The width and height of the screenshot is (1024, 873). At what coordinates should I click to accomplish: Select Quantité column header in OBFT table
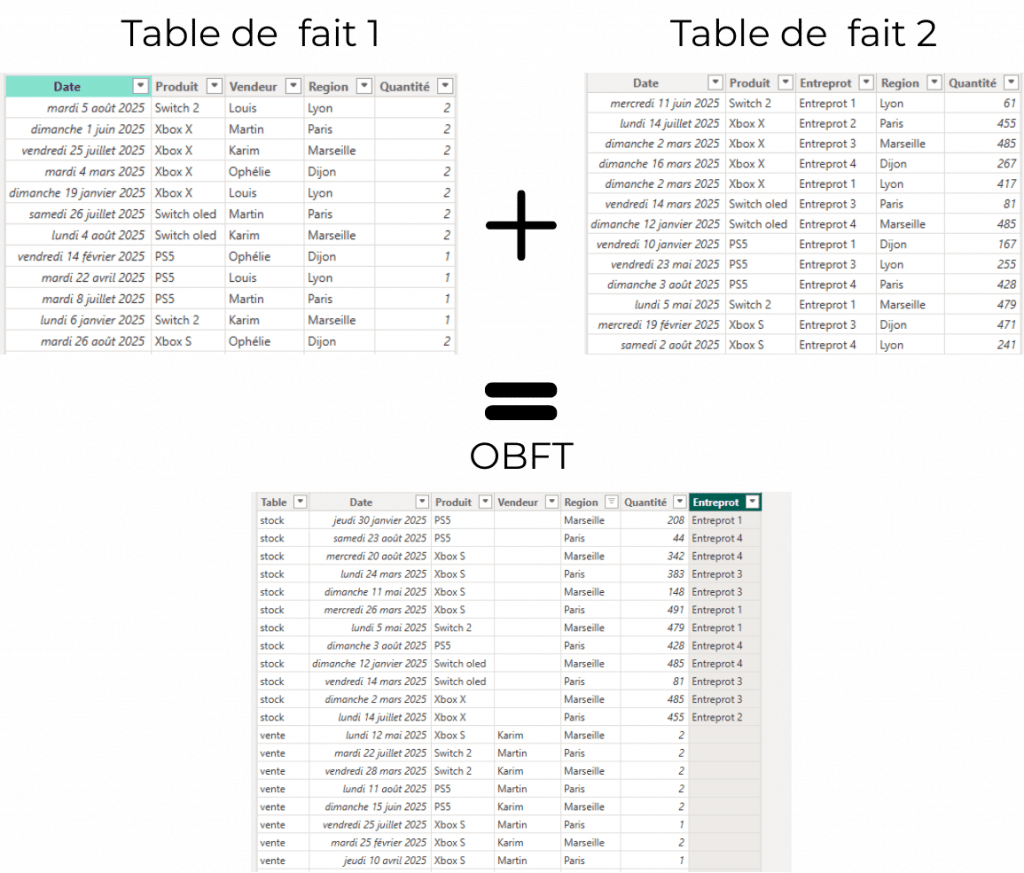tap(645, 503)
